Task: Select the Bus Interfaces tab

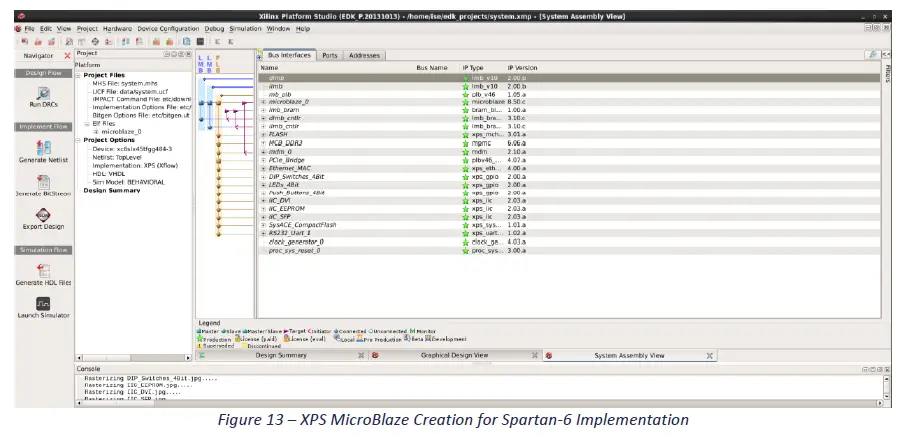Action: [289, 55]
